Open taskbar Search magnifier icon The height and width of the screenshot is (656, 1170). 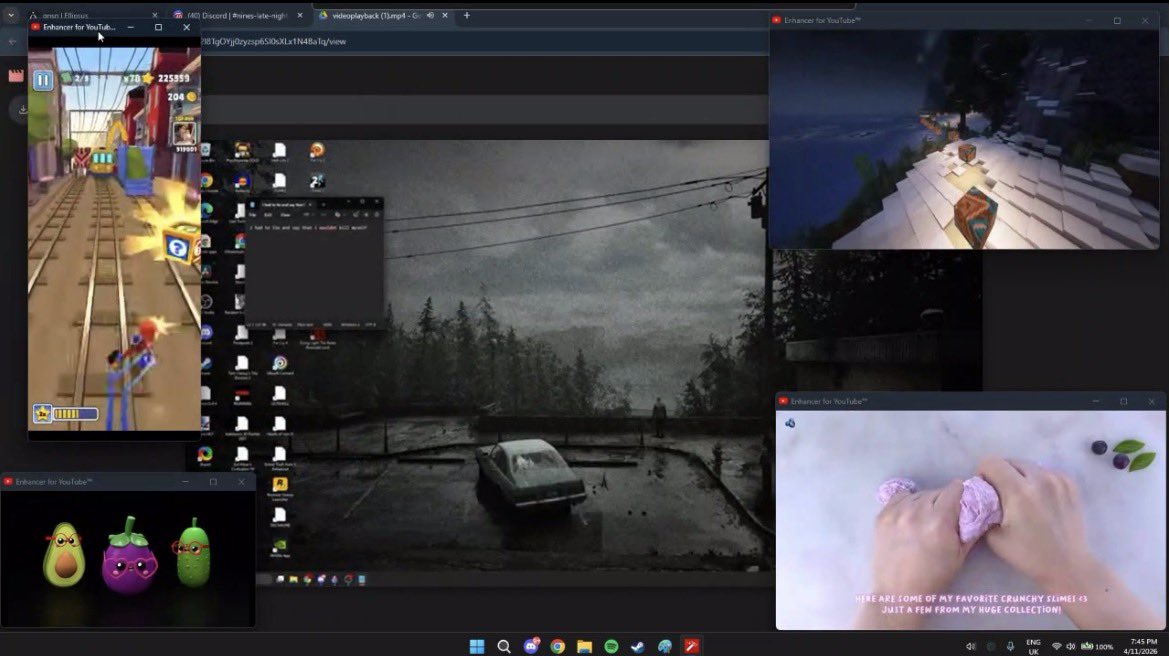(504, 646)
